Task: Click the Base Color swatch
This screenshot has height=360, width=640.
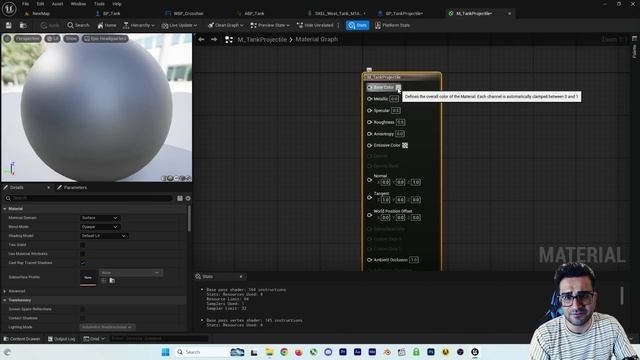Action: coord(398,87)
